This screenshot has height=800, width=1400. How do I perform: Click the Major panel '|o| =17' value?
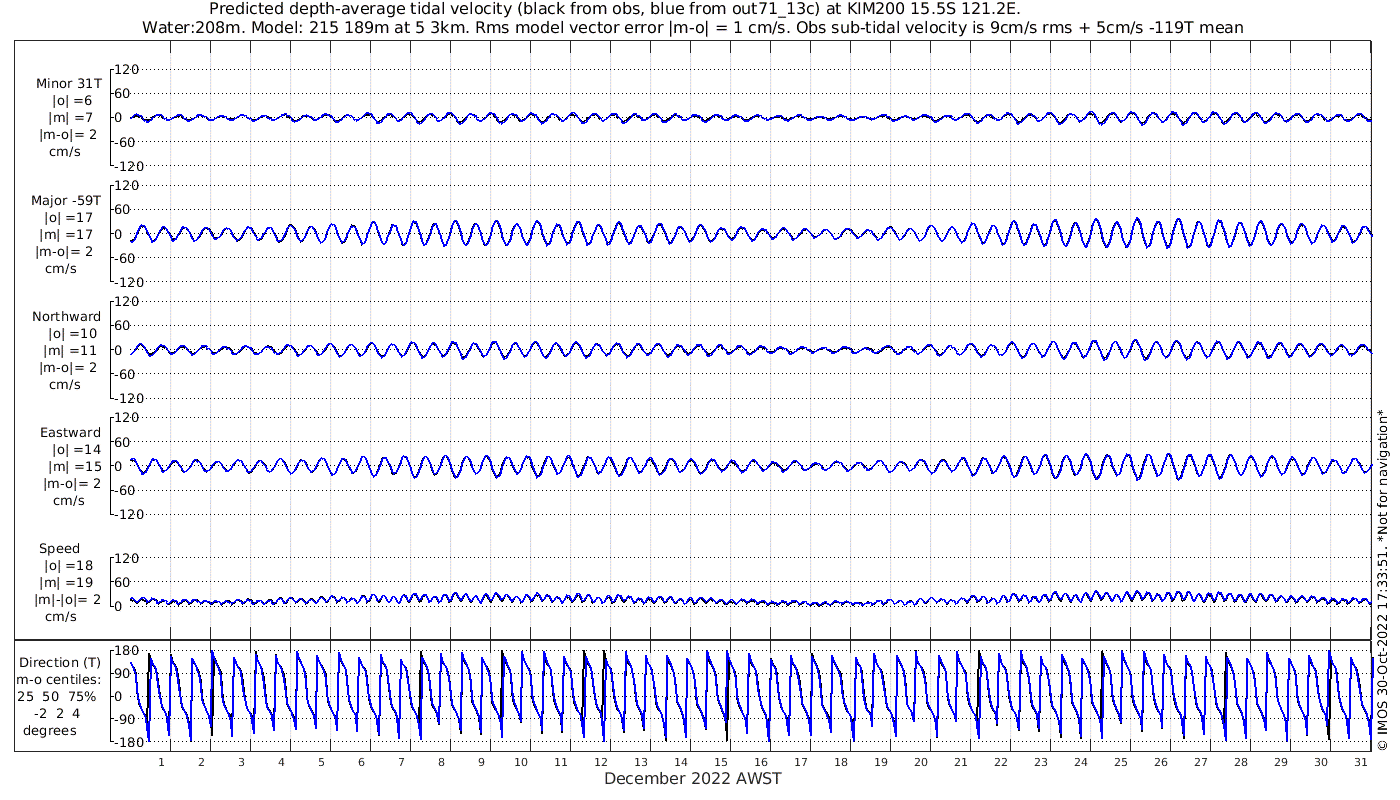click(68, 217)
